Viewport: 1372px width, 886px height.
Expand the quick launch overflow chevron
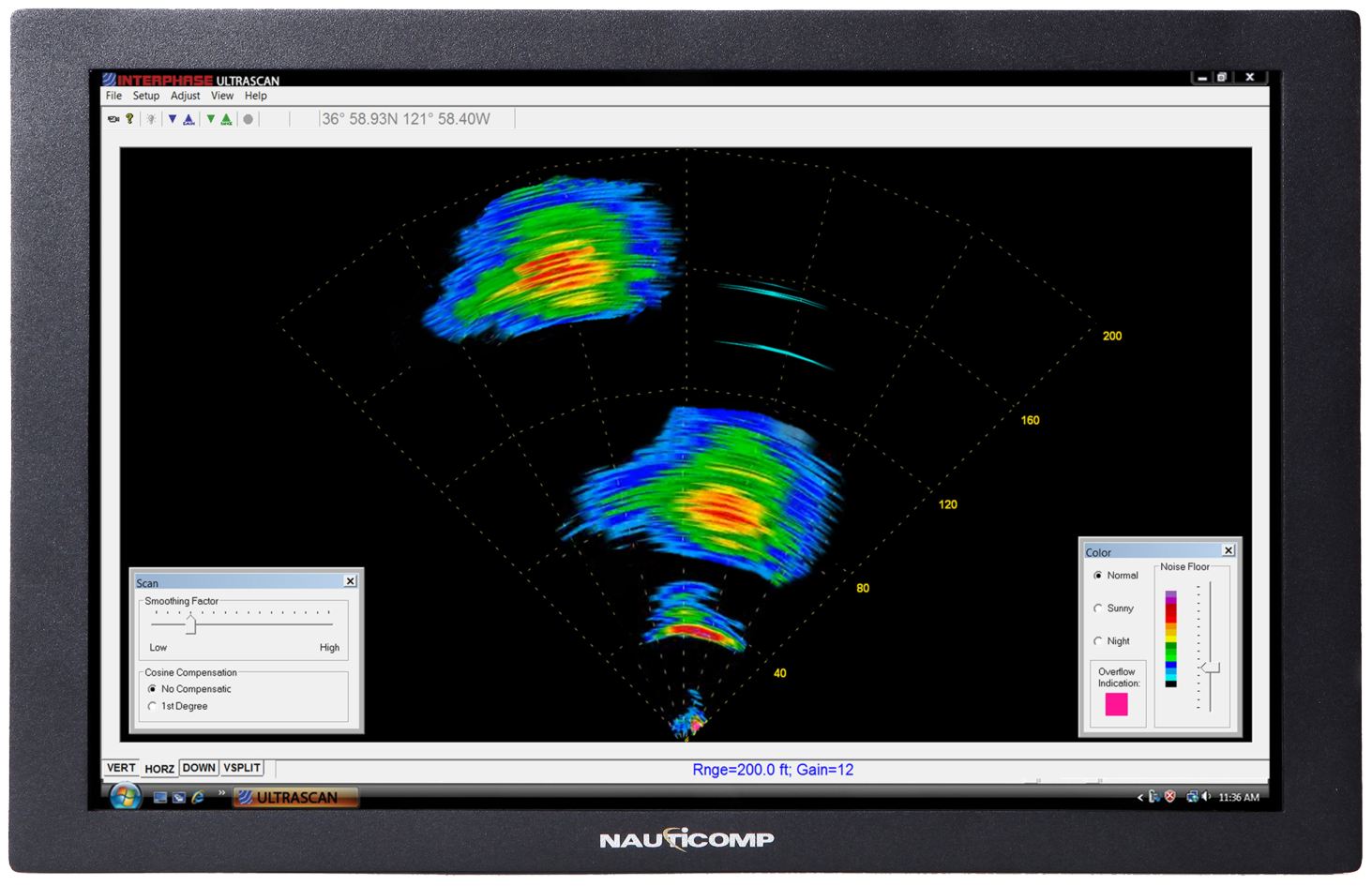click(222, 793)
